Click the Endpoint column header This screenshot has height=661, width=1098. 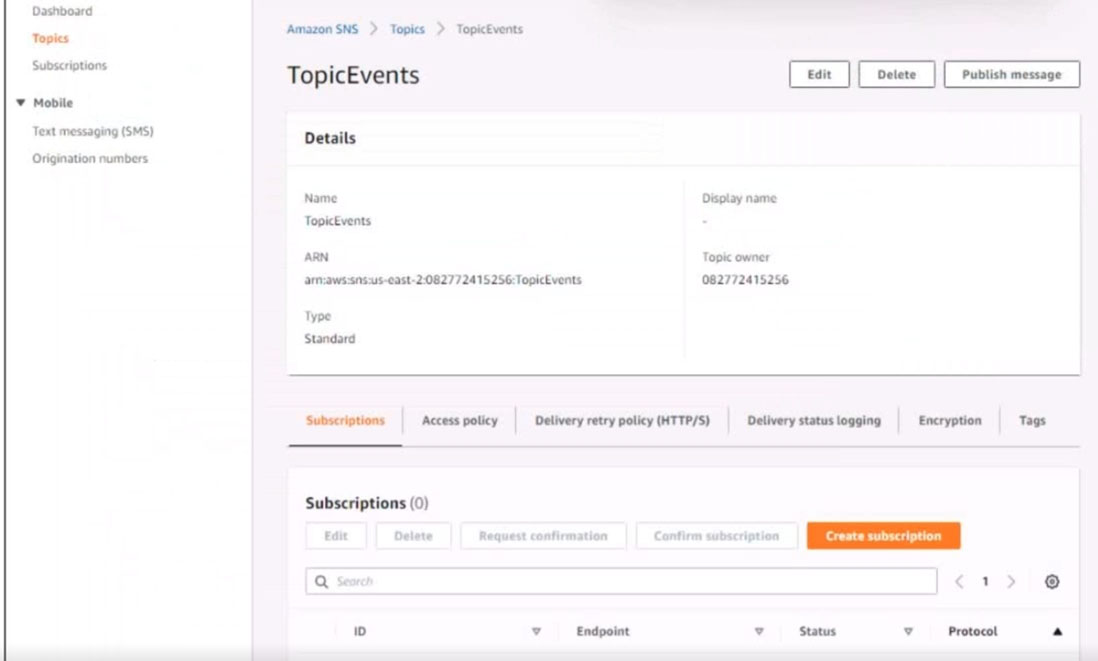[603, 631]
